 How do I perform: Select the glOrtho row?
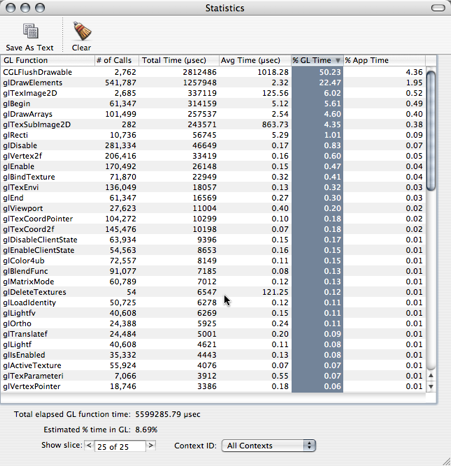pyautogui.click(x=213, y=324)
